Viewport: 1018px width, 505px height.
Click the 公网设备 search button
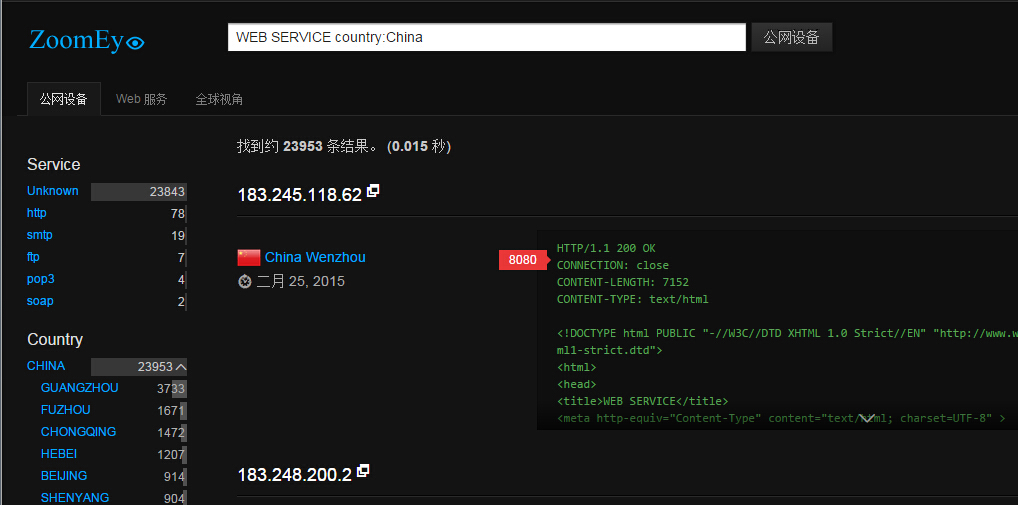(791, 37)
